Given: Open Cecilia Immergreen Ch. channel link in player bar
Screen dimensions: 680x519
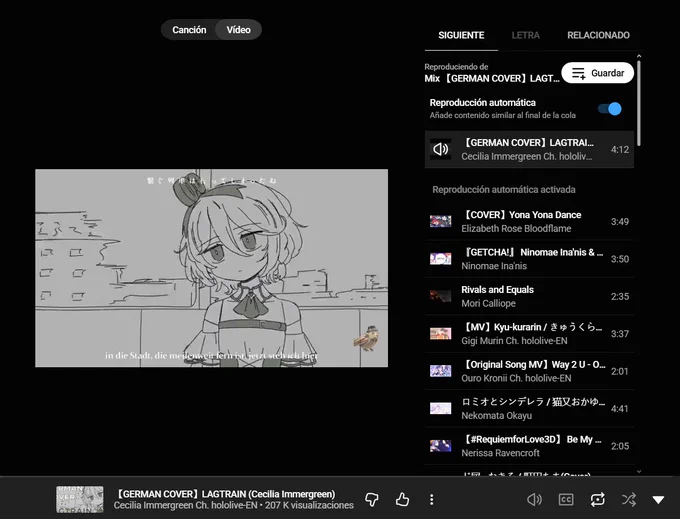Looking at the screenshot, I should click(x=186, y=506).
